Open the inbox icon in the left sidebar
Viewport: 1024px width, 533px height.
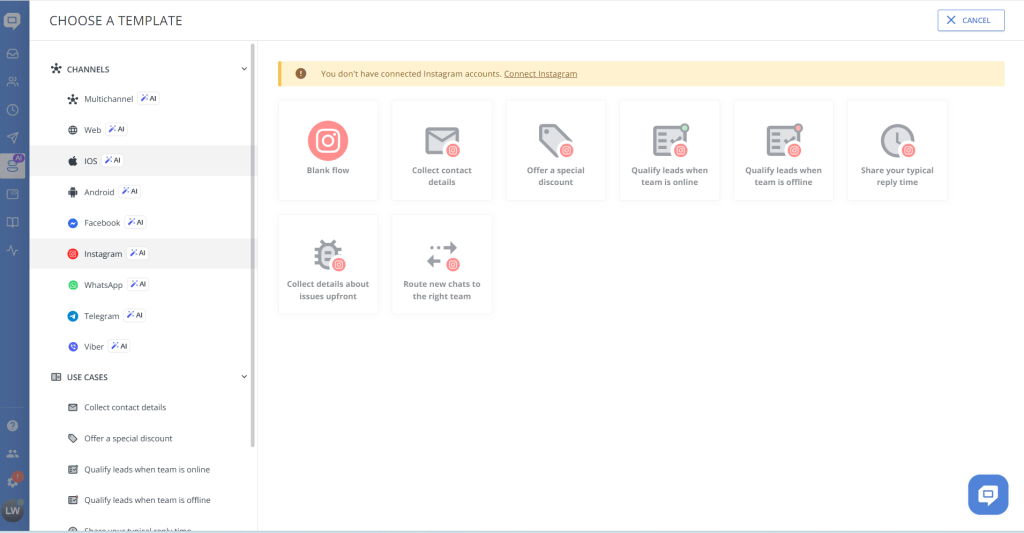pos(12,54)
